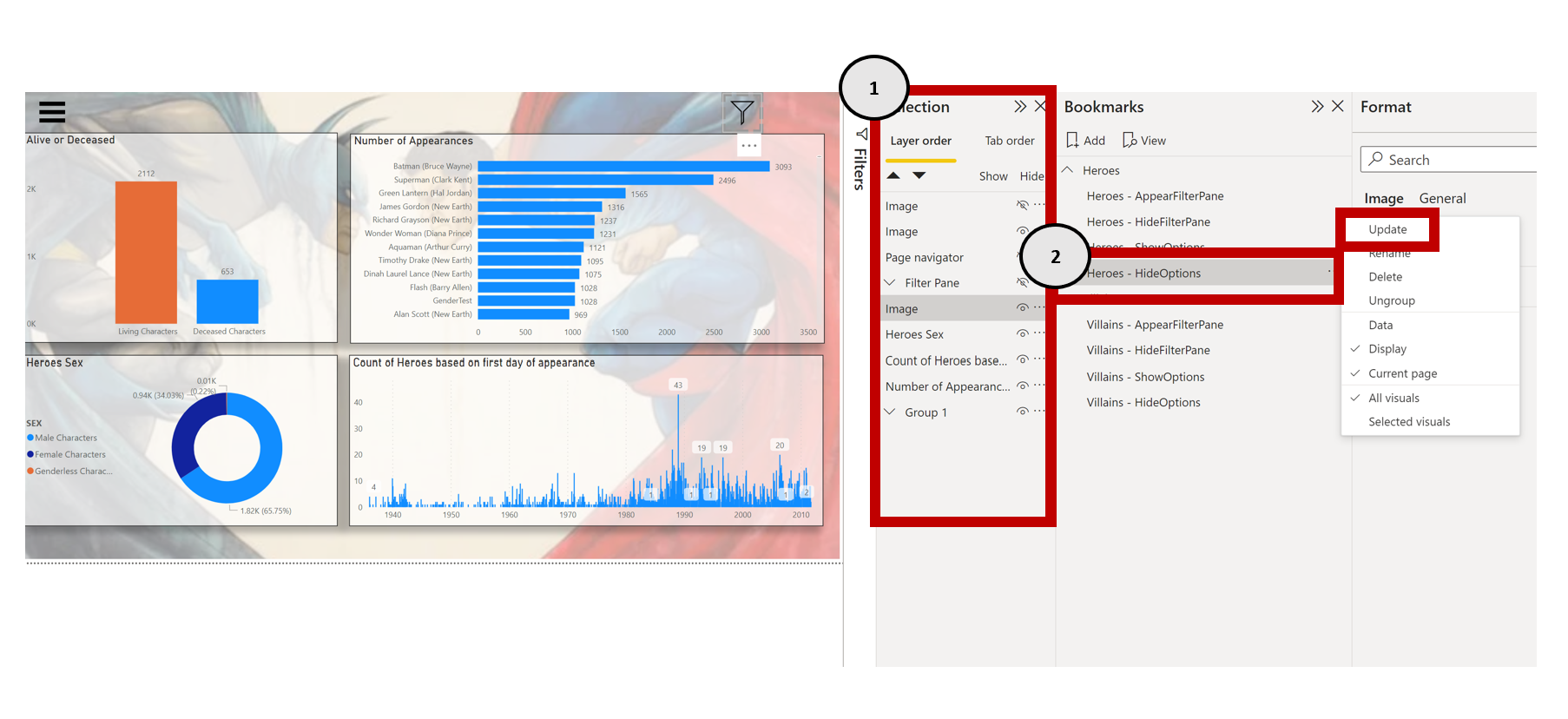The image size is (1568, 719).
Task: Expand or collapse Group 1 in Selection pane
Action: click(890, 412)
